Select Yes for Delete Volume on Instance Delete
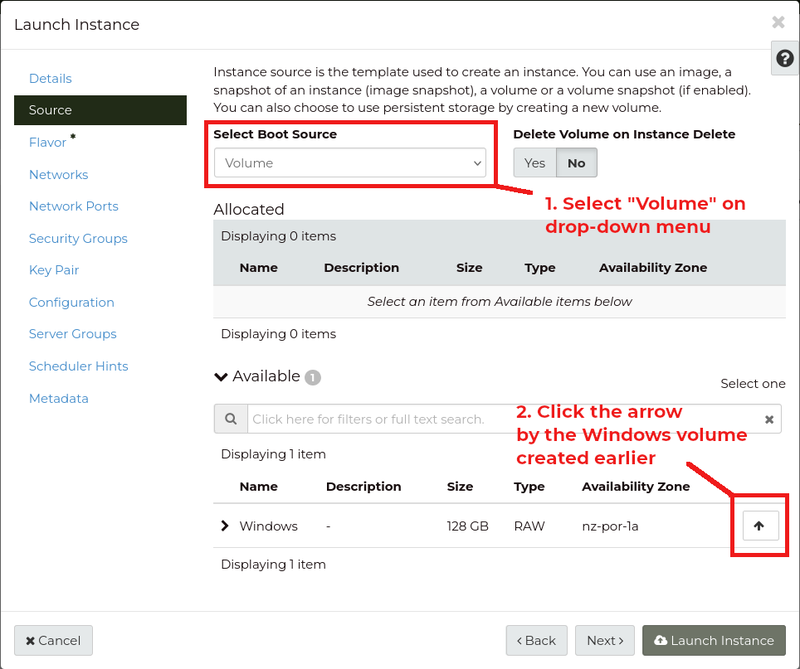Image resolution: width=800 pixels, height=669 pixels. coord(535,162)
